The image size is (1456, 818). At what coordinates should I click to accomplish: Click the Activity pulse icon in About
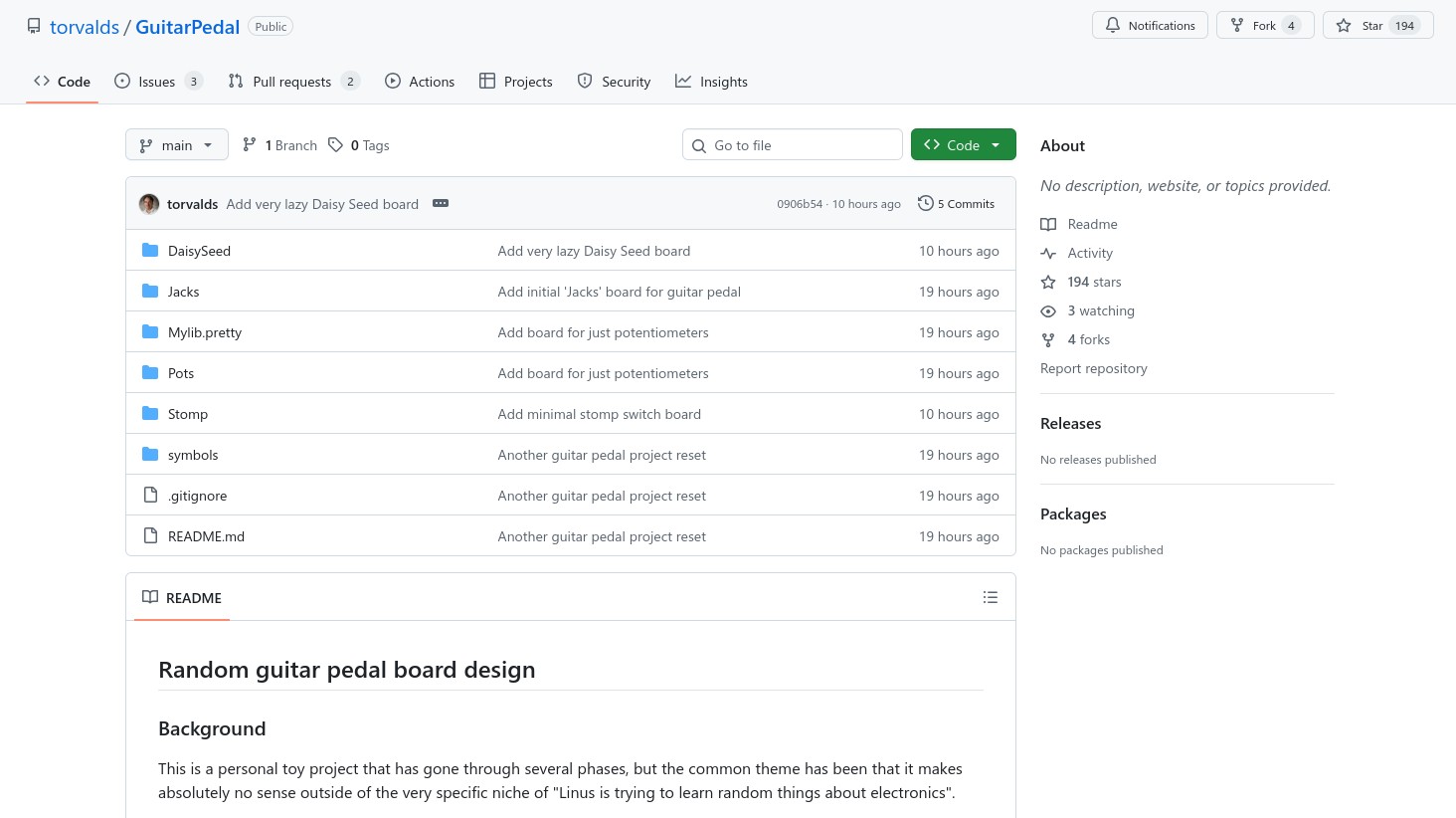pos(1048,253)
